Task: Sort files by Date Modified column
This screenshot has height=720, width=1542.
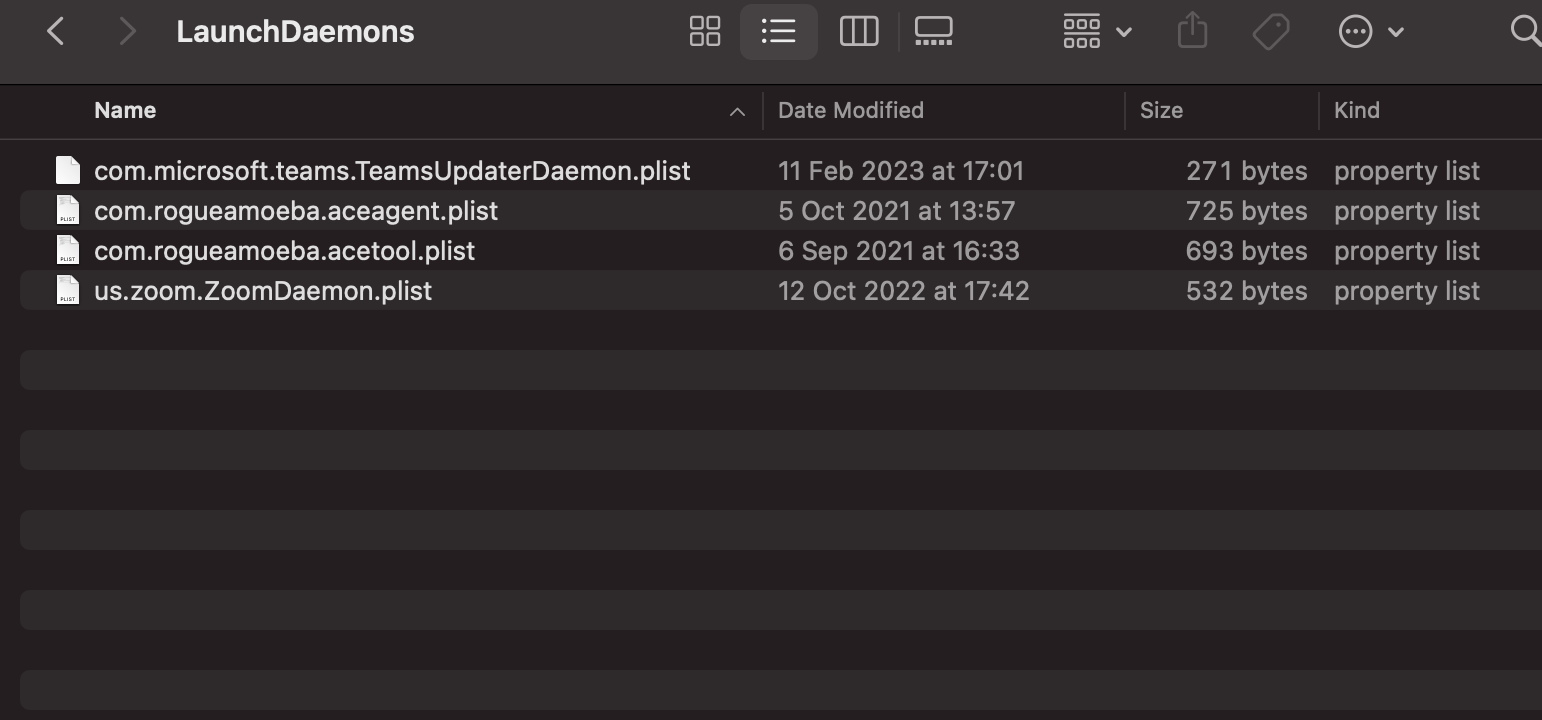Action: 850,111
